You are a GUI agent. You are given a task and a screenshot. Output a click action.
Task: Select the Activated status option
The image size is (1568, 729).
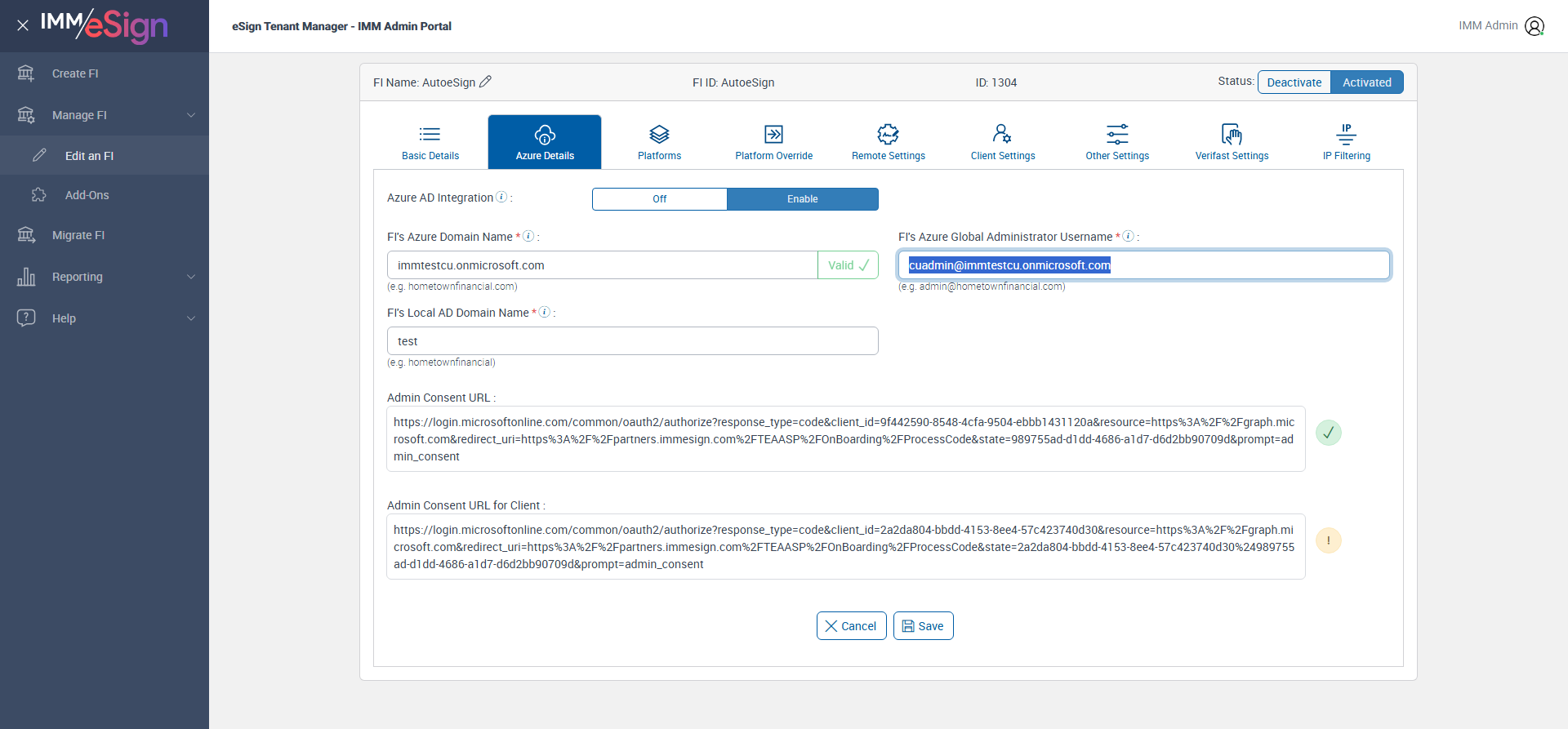(x=1367, y=82)
